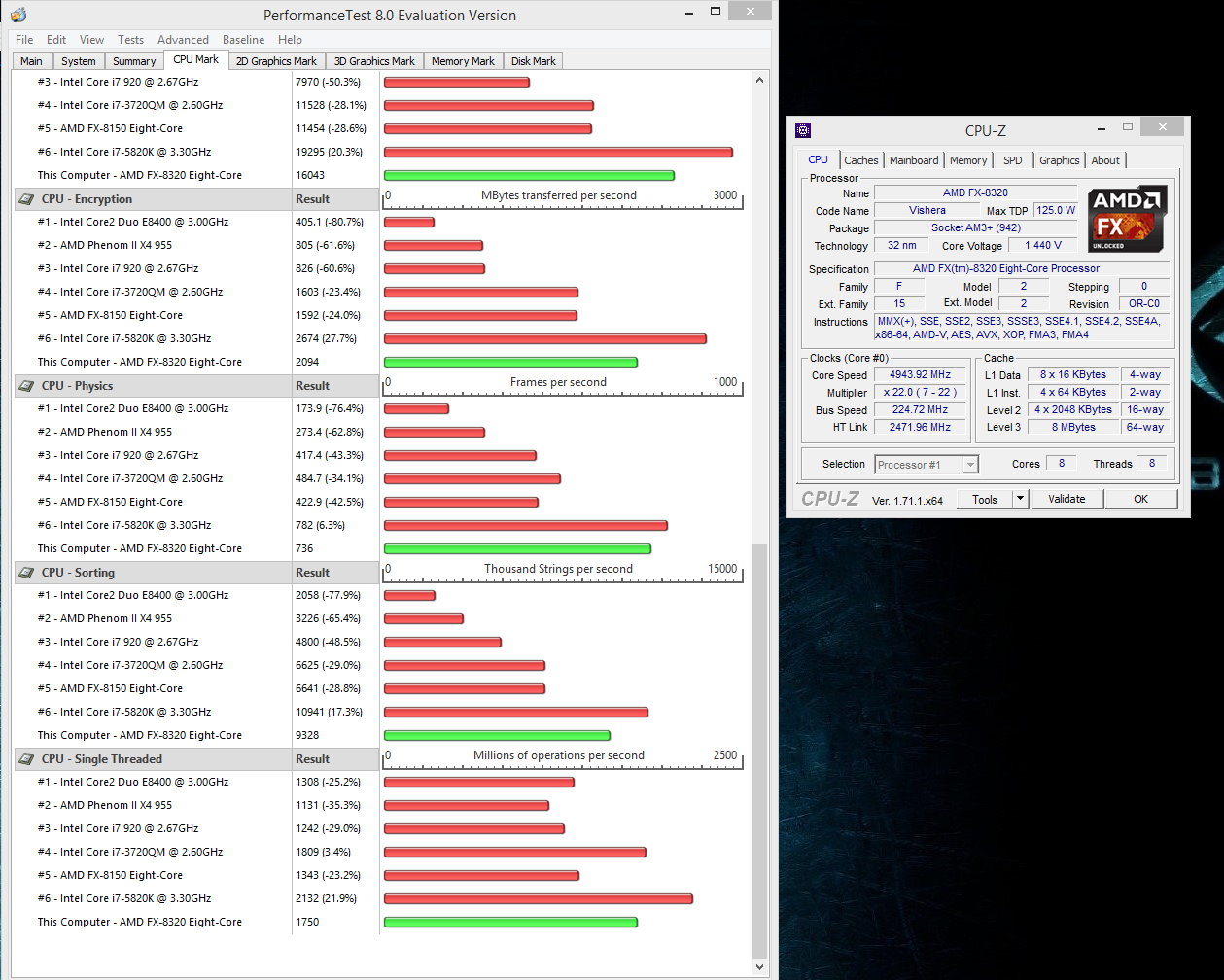Click the PerformanceTest app icon in title bar
Image resolution: width=1224 pixels, height=980 pixels.
click(18, 15)
